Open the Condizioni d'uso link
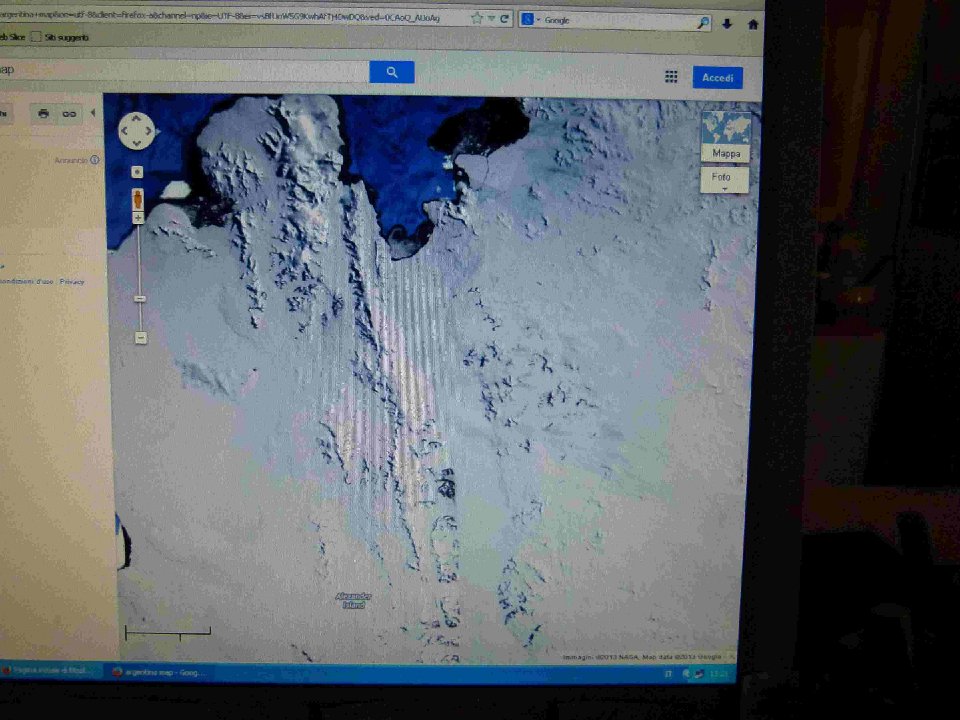This screenshot has height=720, width=960. (26, 282)
